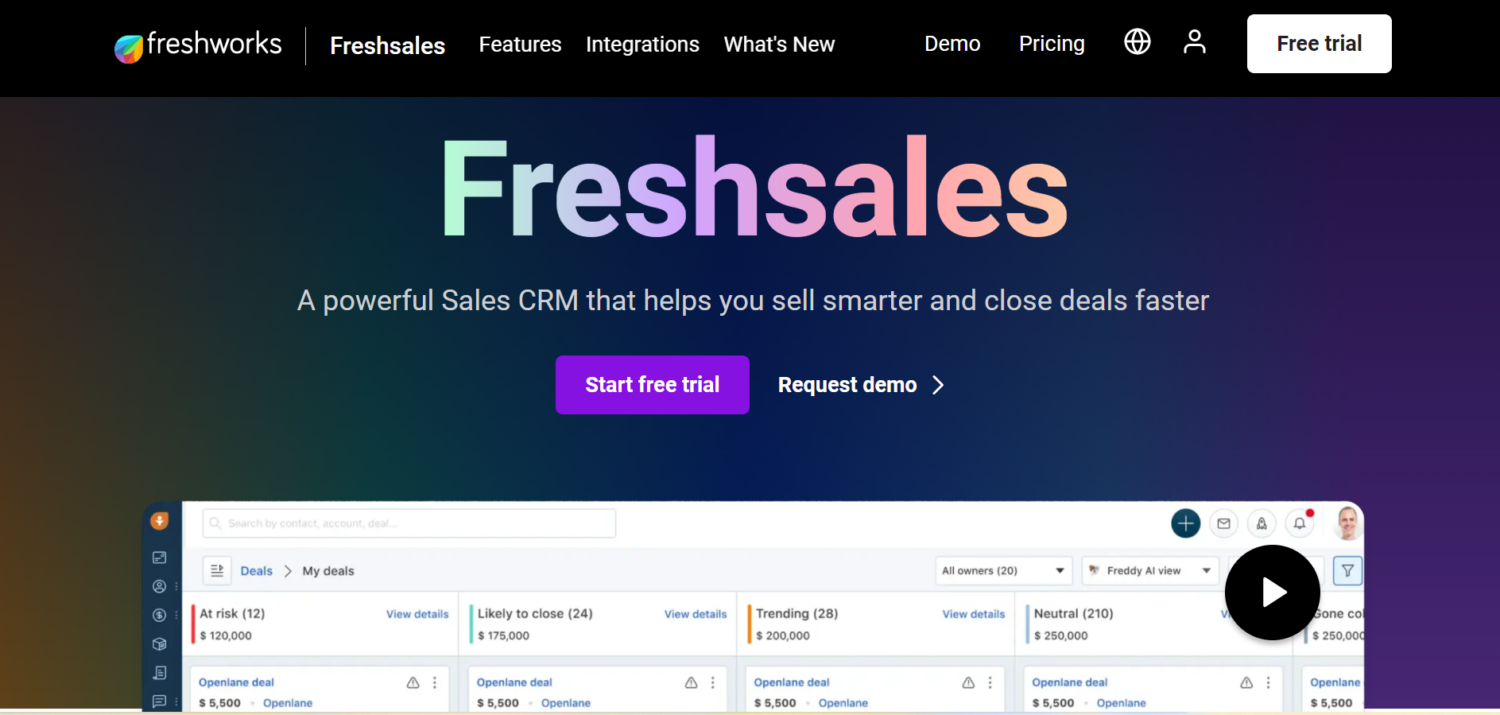Click the kanban view switcher beside Deals breadcrumb

(216, 570)
